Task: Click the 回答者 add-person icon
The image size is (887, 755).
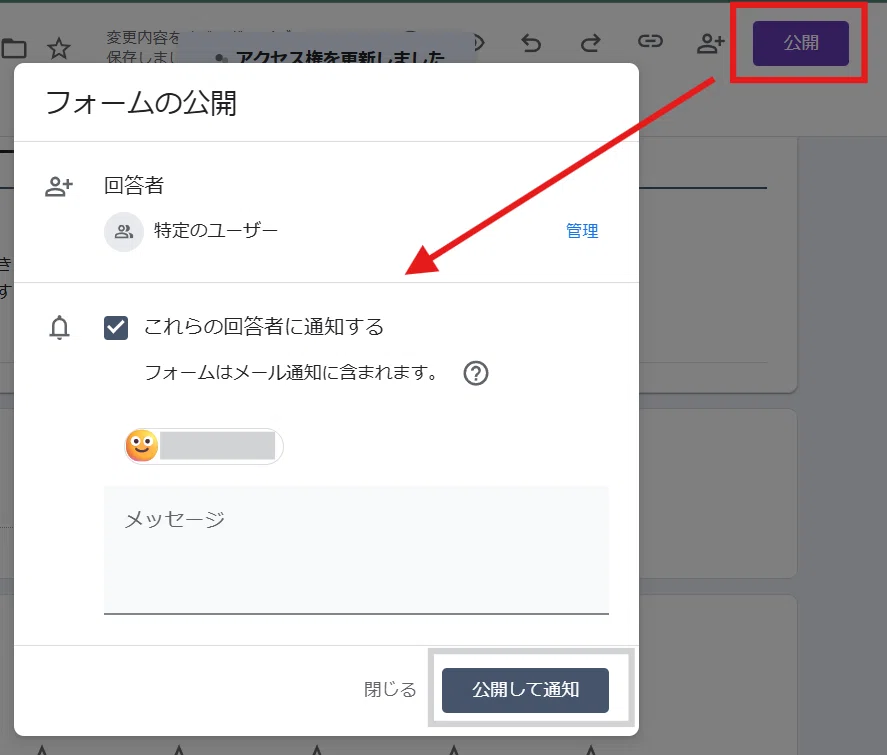Action: coord(59,187)
